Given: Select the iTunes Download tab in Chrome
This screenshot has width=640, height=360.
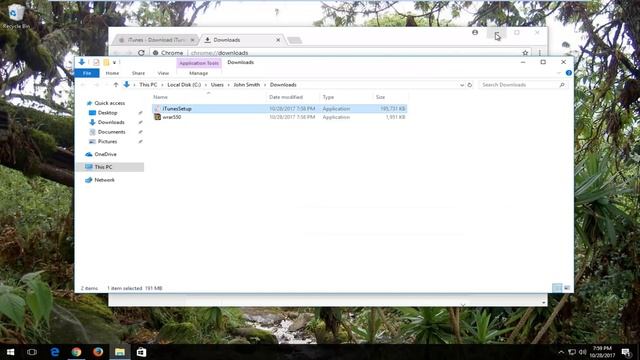Looking at the screenshot, I should coord(156,40).
